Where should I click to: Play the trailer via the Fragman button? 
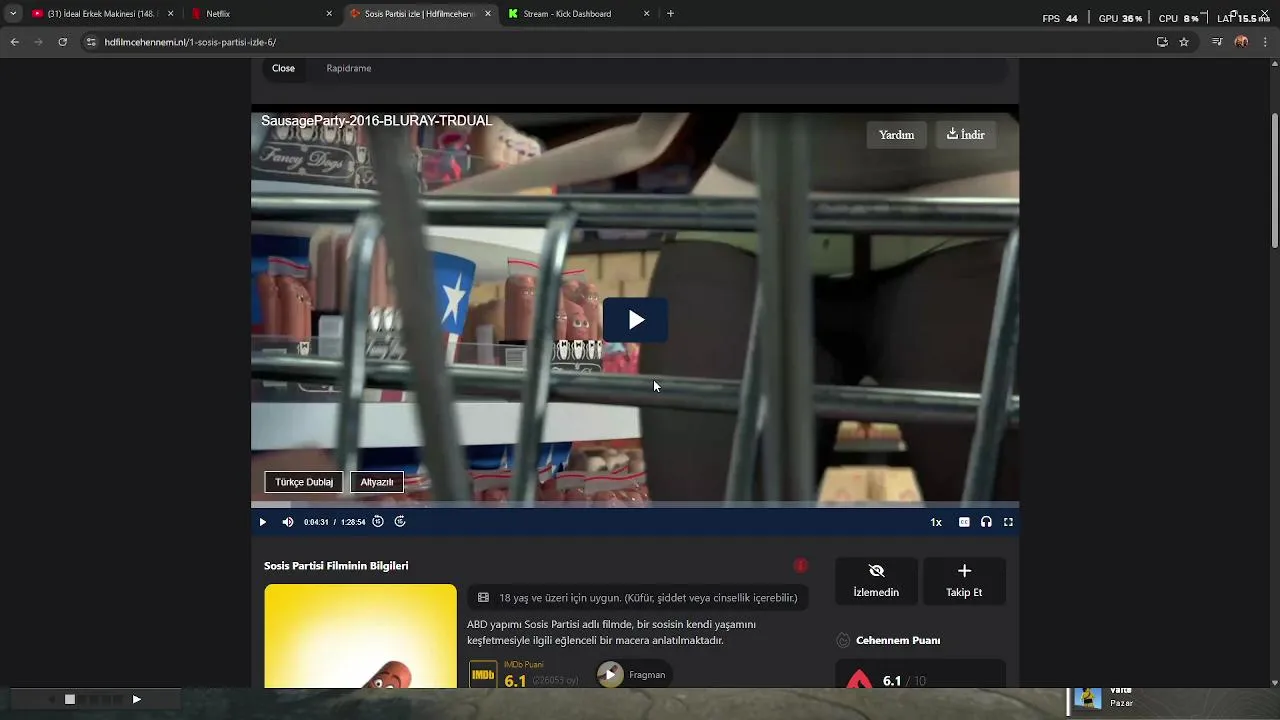[632, 675]
